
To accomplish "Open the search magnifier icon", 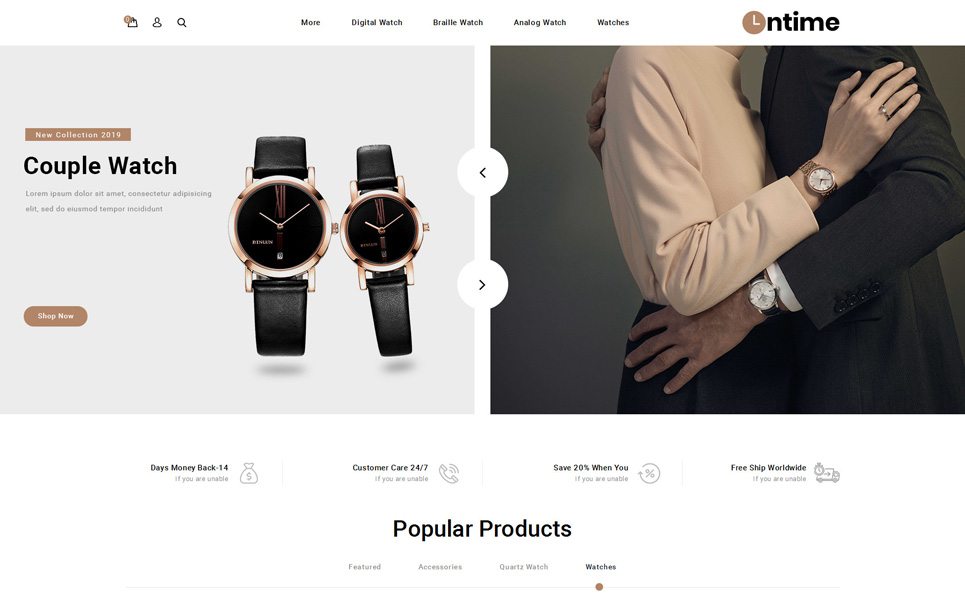I will (x=182, y=22).
